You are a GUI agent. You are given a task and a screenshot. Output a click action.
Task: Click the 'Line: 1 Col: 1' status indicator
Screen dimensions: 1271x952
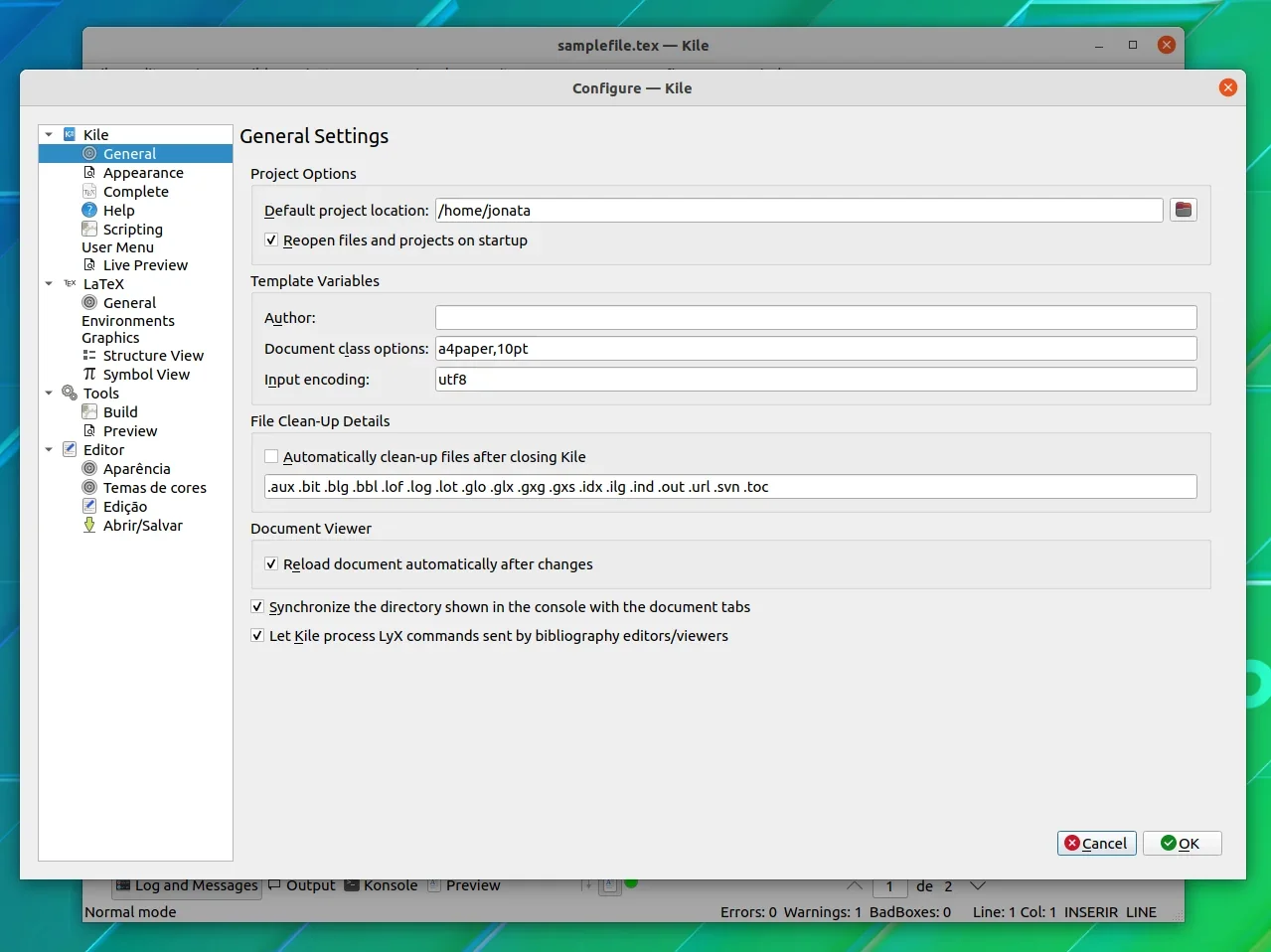[x=1015, y=912]
